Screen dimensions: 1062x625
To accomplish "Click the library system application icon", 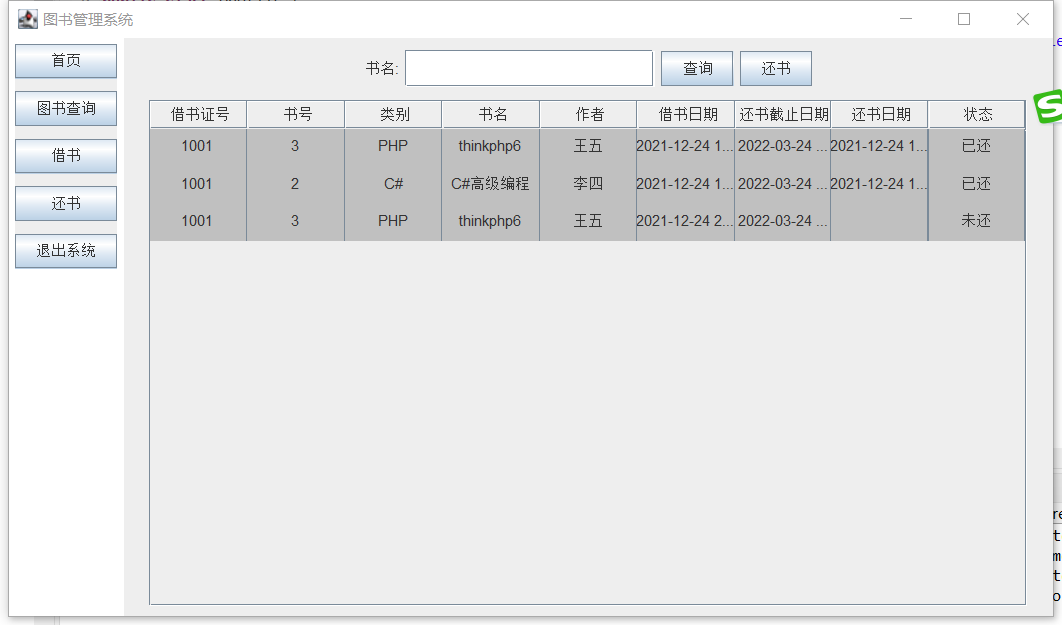I will click(27, 19).
